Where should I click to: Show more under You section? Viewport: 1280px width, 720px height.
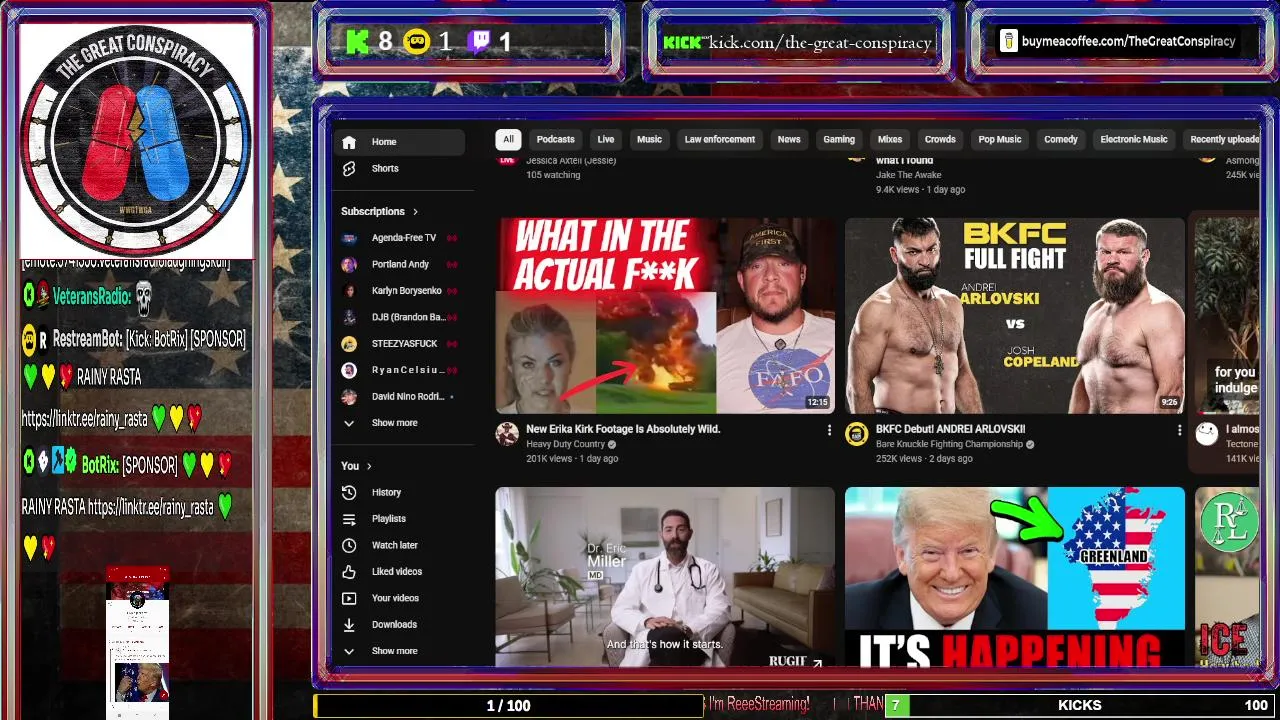click(399, 651)
